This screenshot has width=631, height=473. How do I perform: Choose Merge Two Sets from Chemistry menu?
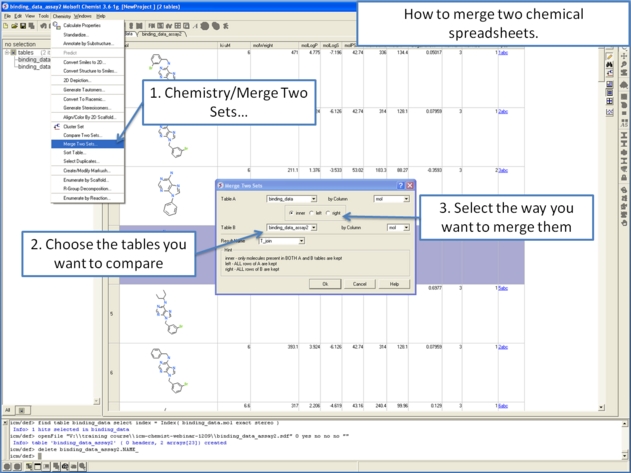[x=80, y=144]
